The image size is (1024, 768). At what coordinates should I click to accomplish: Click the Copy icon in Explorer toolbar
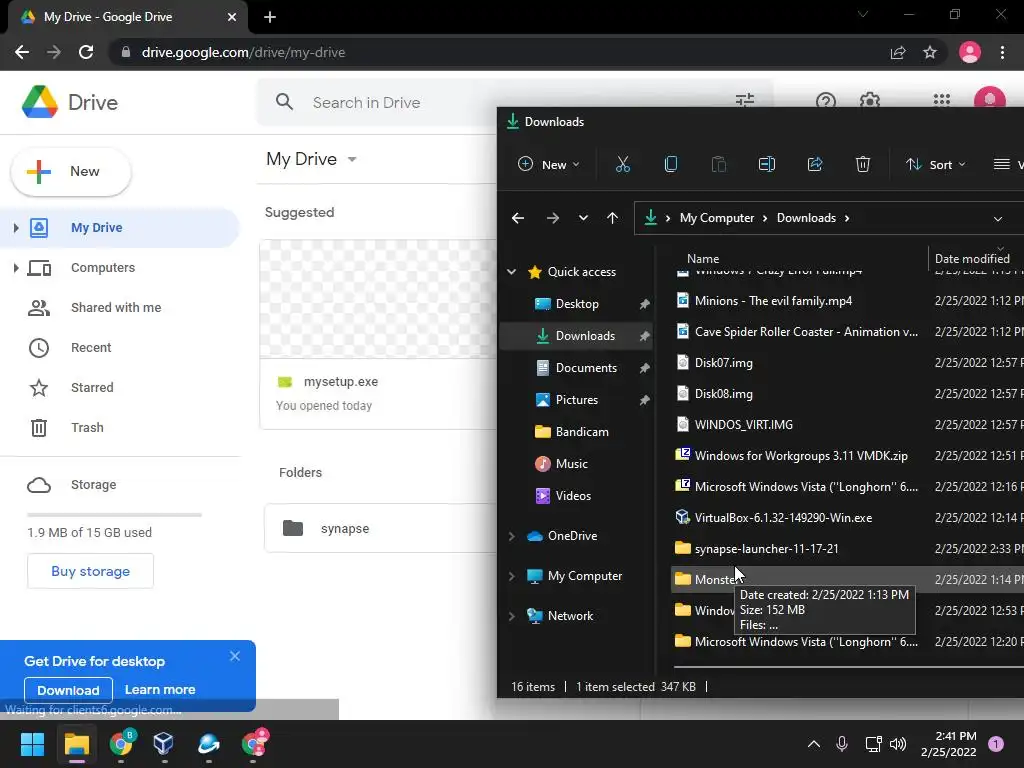click(671, 165)
